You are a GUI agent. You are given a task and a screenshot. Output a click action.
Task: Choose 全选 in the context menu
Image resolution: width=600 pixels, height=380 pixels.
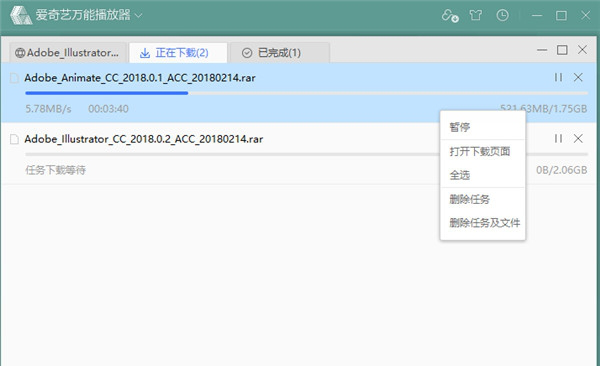(x=483, y=175)
